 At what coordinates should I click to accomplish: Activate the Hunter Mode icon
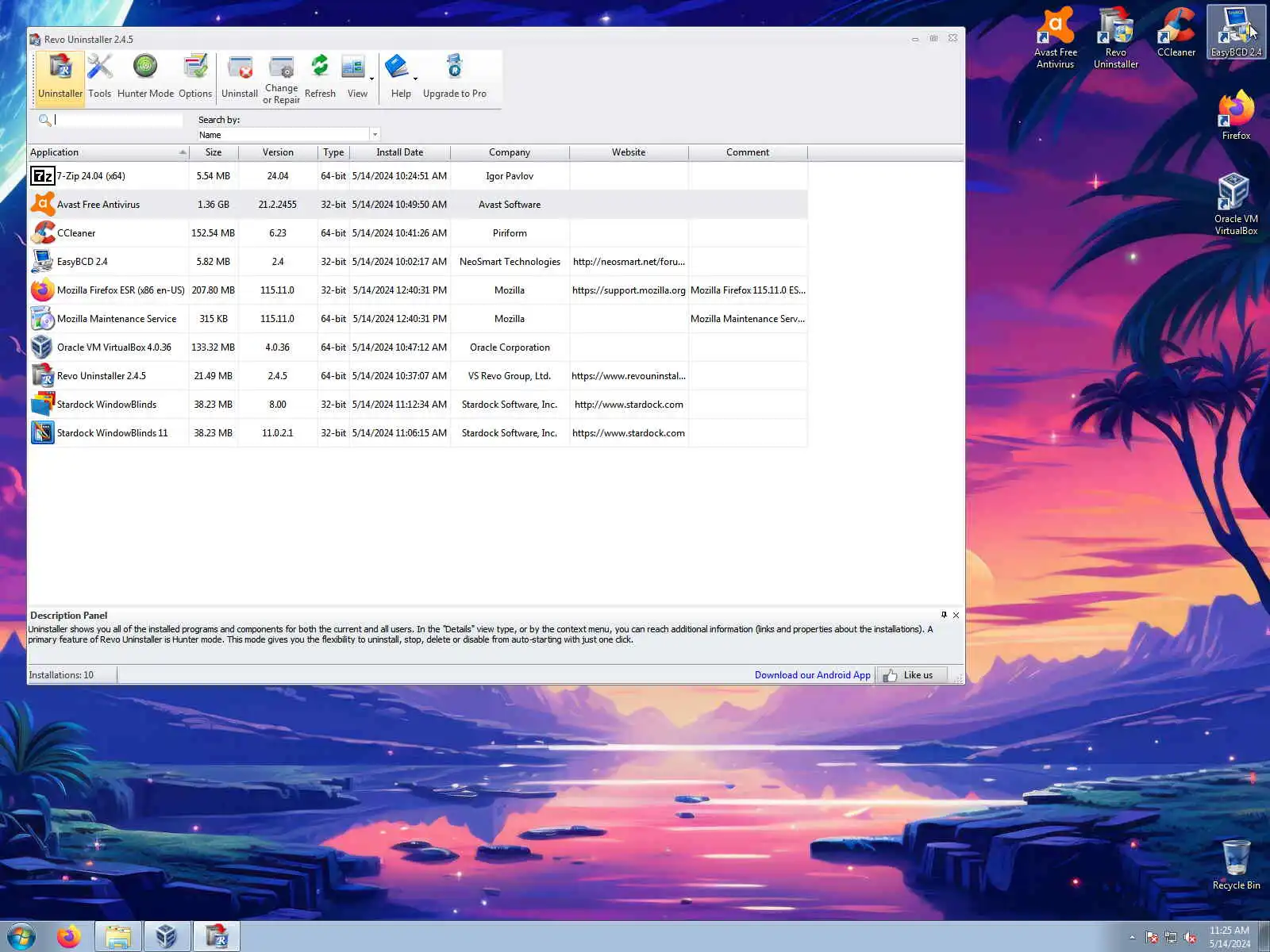point(145,77)
